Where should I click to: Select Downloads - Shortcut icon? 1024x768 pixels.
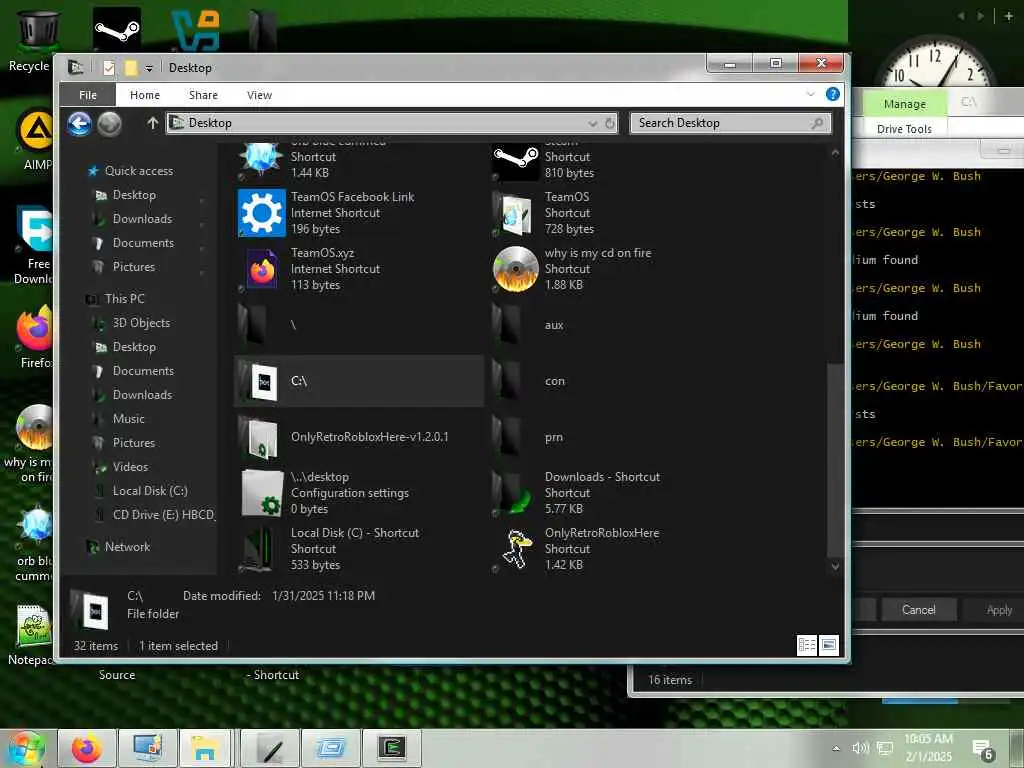(x=514, y=493)
